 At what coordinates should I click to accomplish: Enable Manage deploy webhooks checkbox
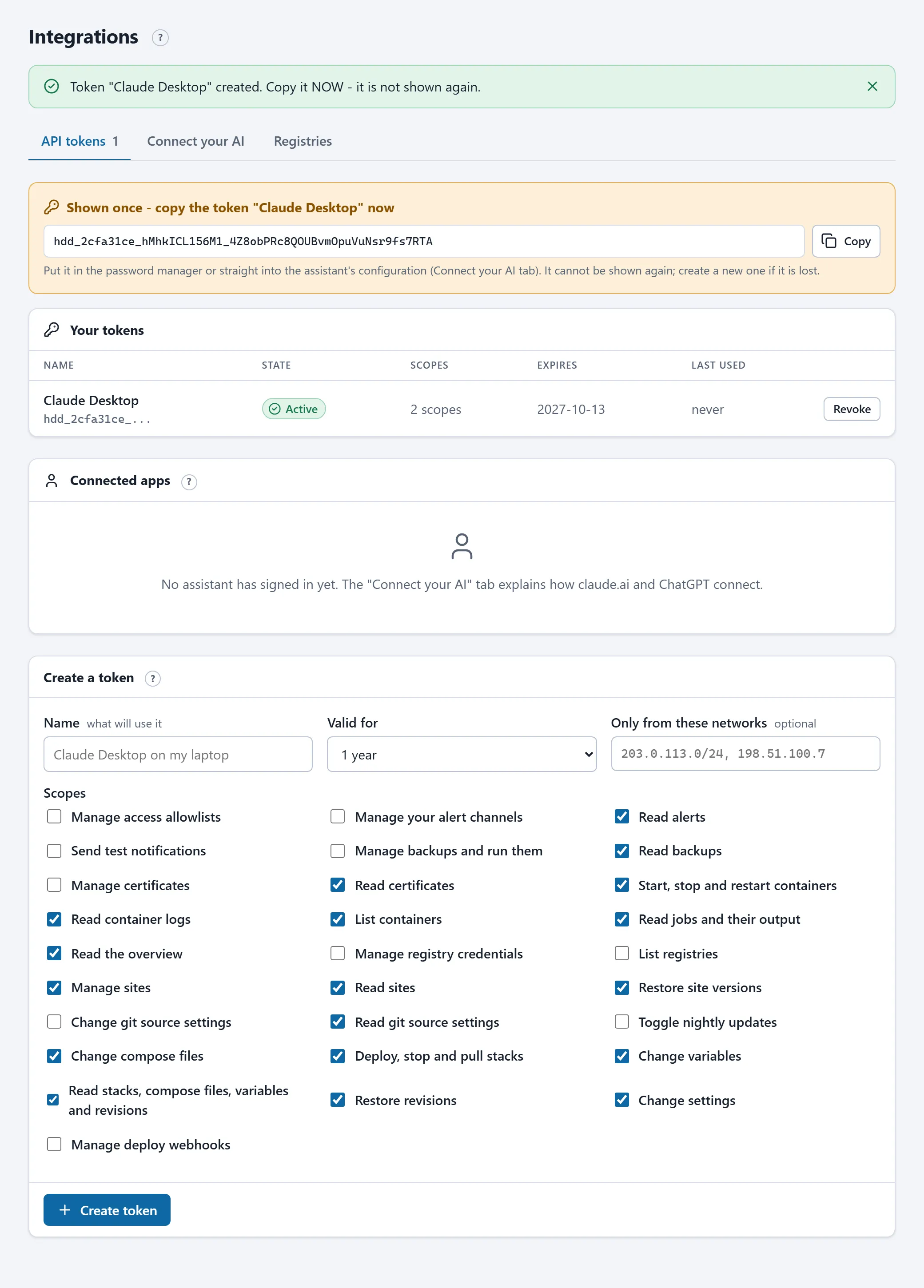pyautogui.click(x=54, y=1144)
